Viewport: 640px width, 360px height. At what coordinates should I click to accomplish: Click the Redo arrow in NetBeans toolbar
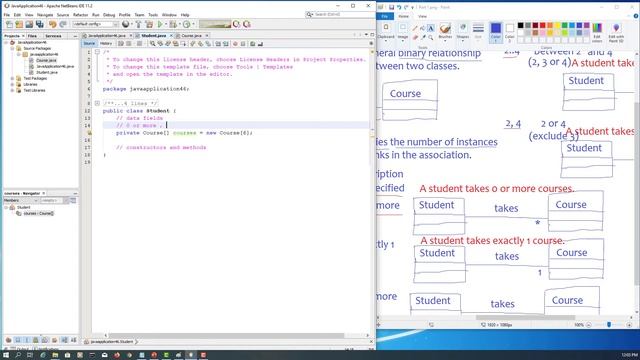pos(63,24)
